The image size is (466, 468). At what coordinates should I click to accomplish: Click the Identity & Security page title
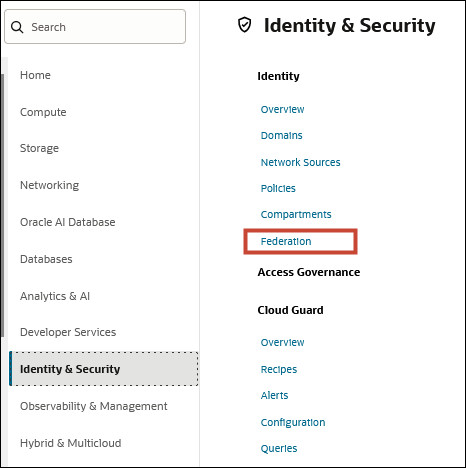click(x=349, y=25)
